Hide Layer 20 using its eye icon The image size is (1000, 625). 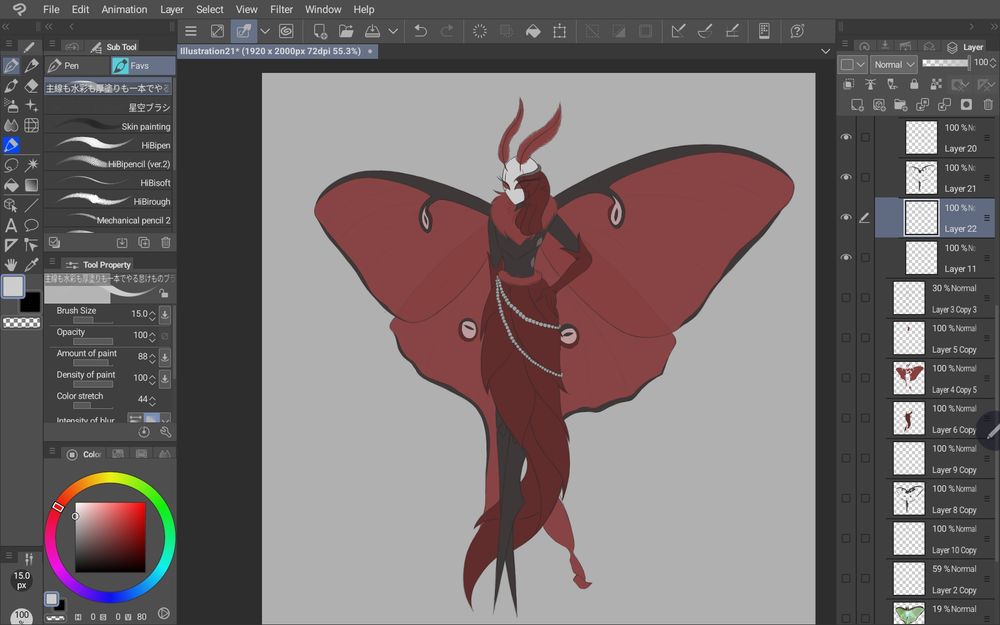(846, 137)
